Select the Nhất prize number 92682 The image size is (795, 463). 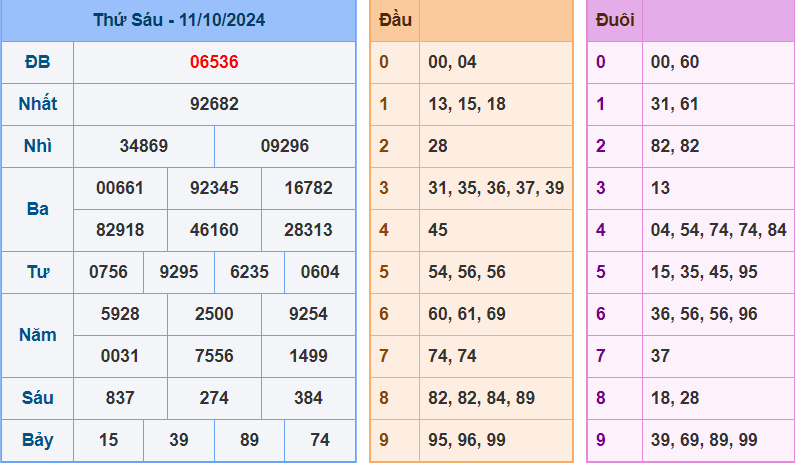pyautogui.click(x=214, y=104)
